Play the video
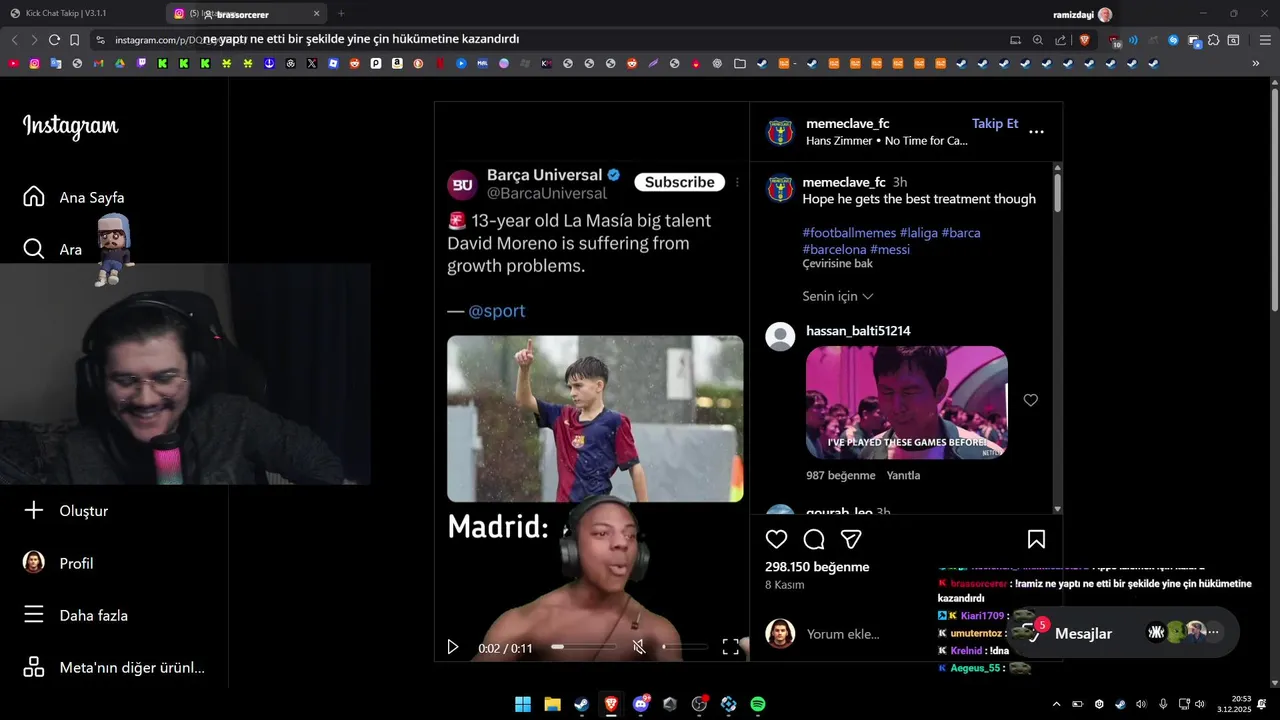 452,647
